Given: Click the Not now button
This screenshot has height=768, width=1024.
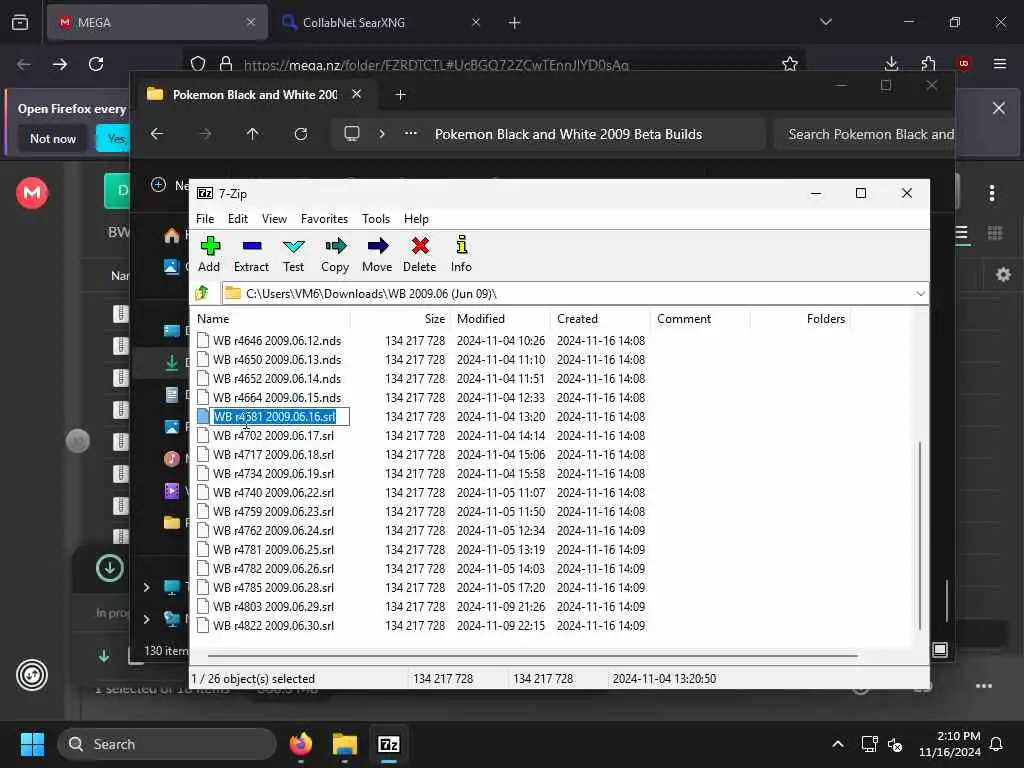Looking at the screenshot, I should [x=53, y=138].
